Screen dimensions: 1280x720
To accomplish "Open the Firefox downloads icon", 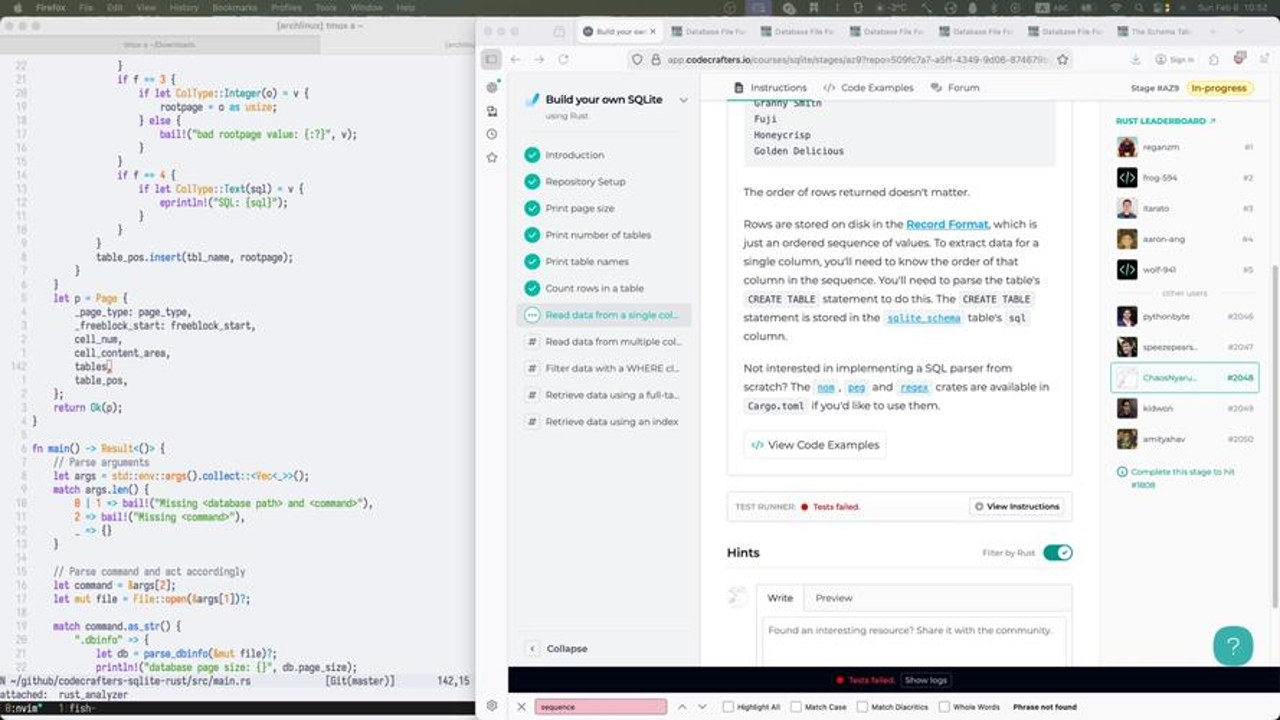I will pos(1138,59).
